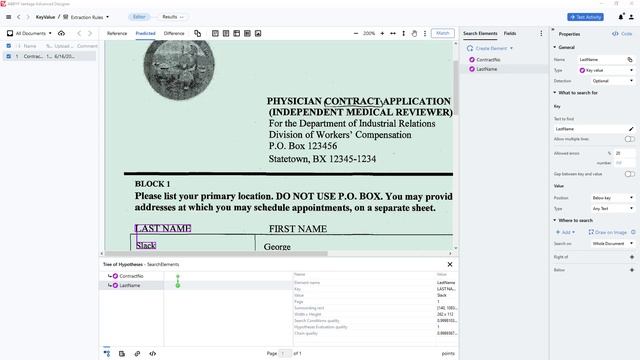Screen dimensions: 640x360
Task: Zoom in with the plus icon
Action: point(382,33)
